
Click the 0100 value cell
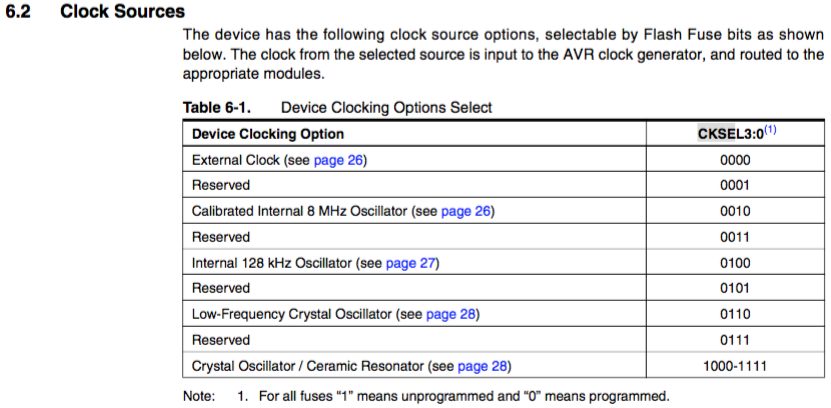[735, 263]
